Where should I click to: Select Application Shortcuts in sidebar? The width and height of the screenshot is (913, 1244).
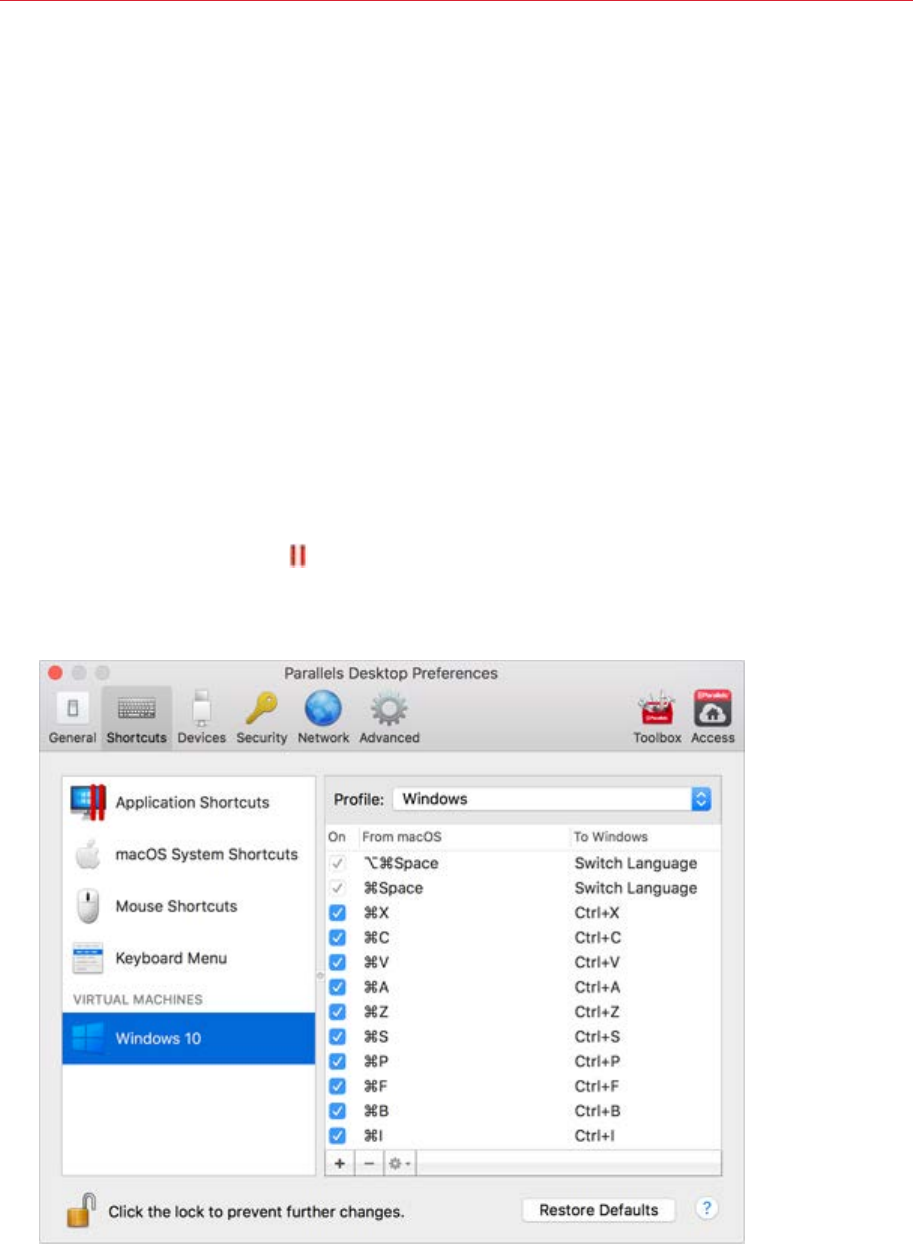(189, 802)
